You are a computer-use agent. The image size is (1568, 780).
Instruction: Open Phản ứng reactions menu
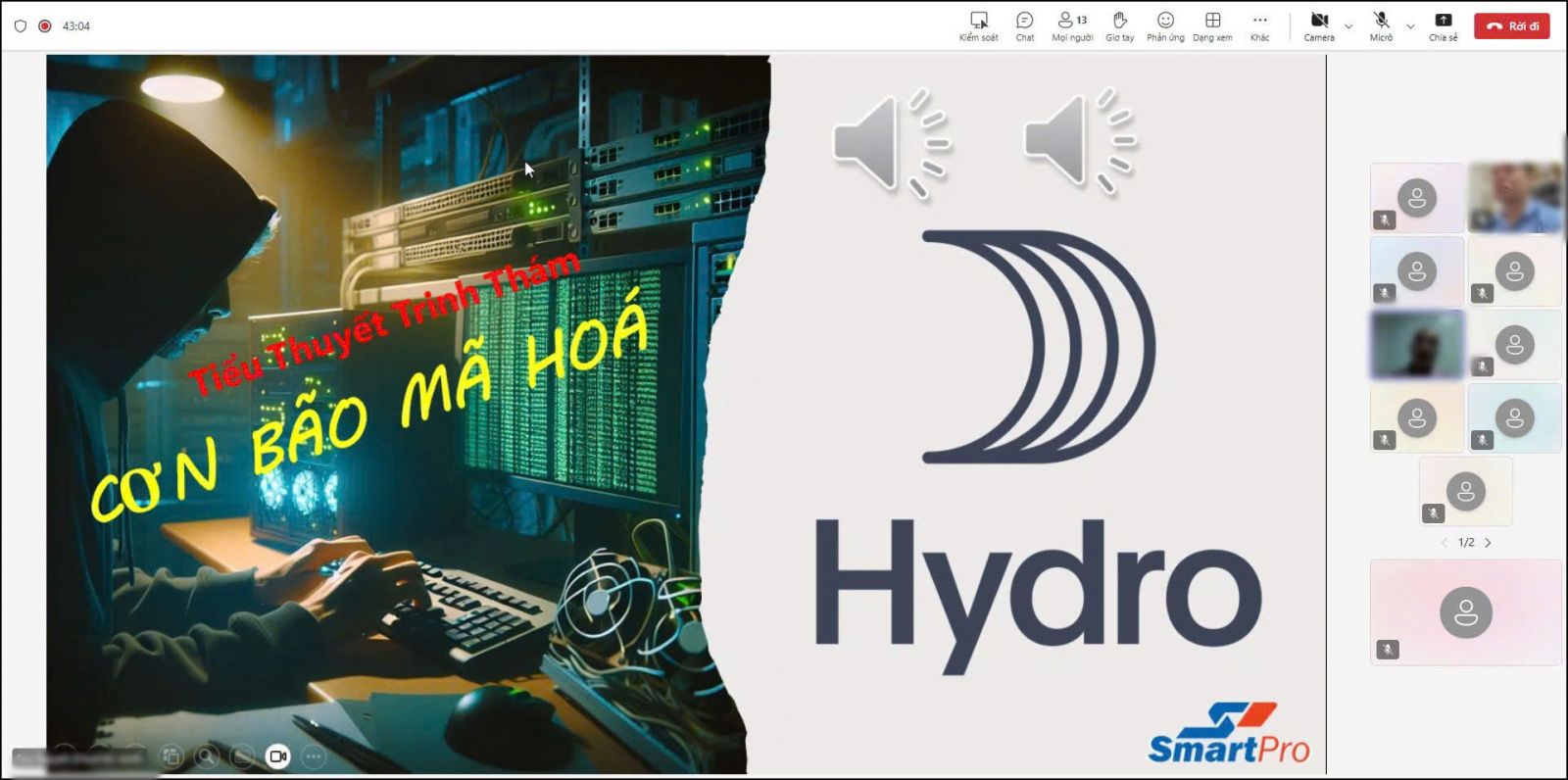(x=1165, y=26)
